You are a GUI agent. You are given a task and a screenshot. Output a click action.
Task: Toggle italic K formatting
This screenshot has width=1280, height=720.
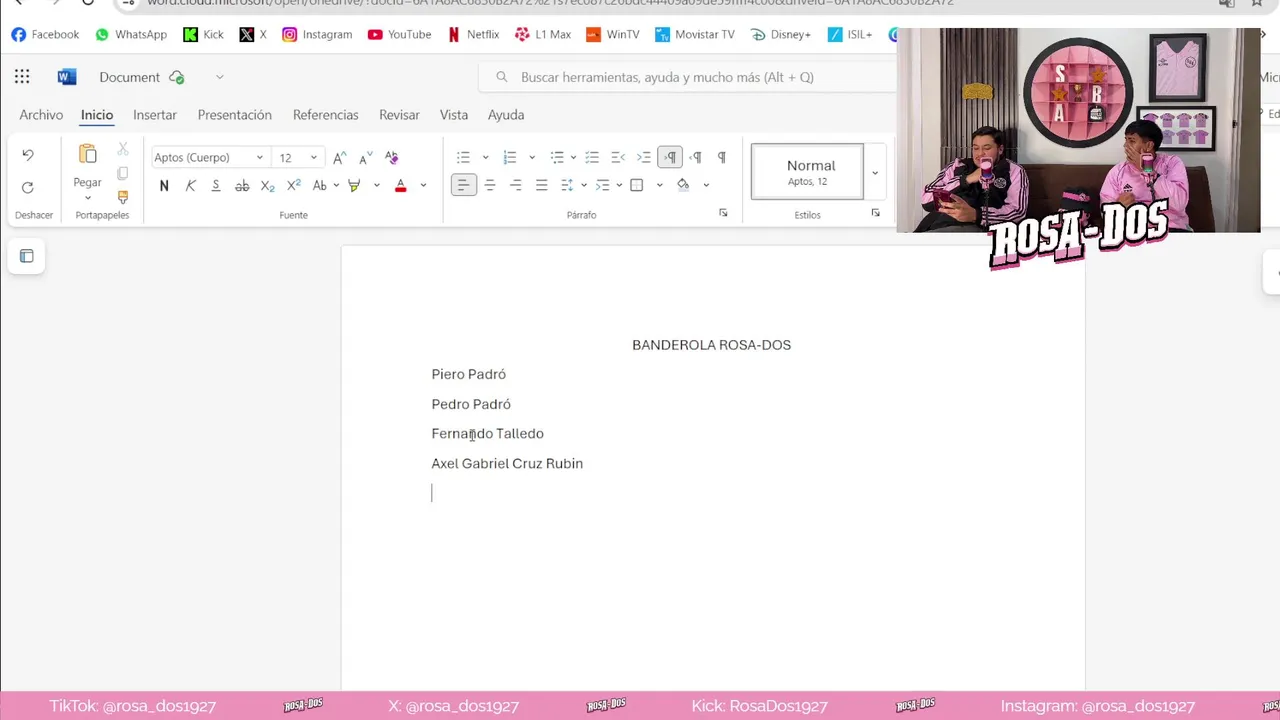point(190,185)
